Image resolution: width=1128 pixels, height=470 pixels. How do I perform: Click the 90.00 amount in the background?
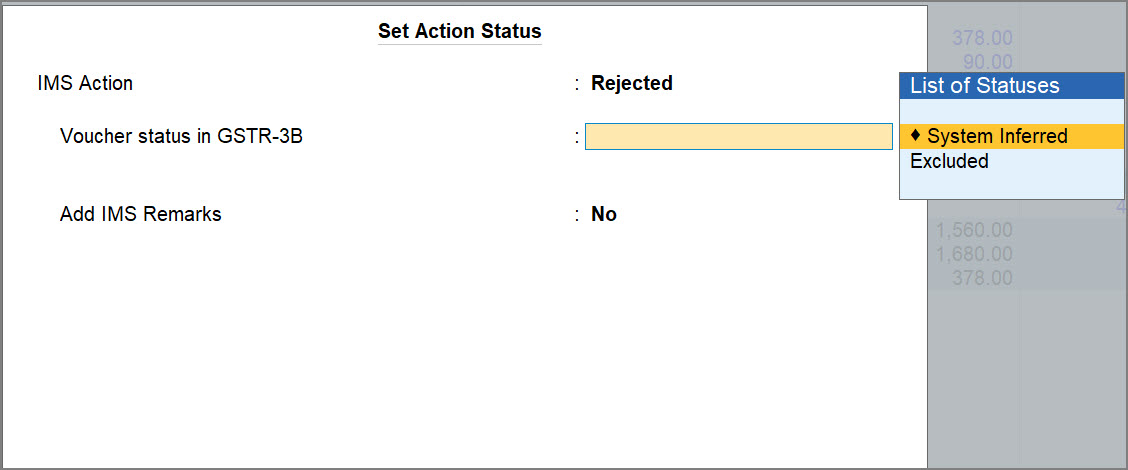[x=987, y=62]
